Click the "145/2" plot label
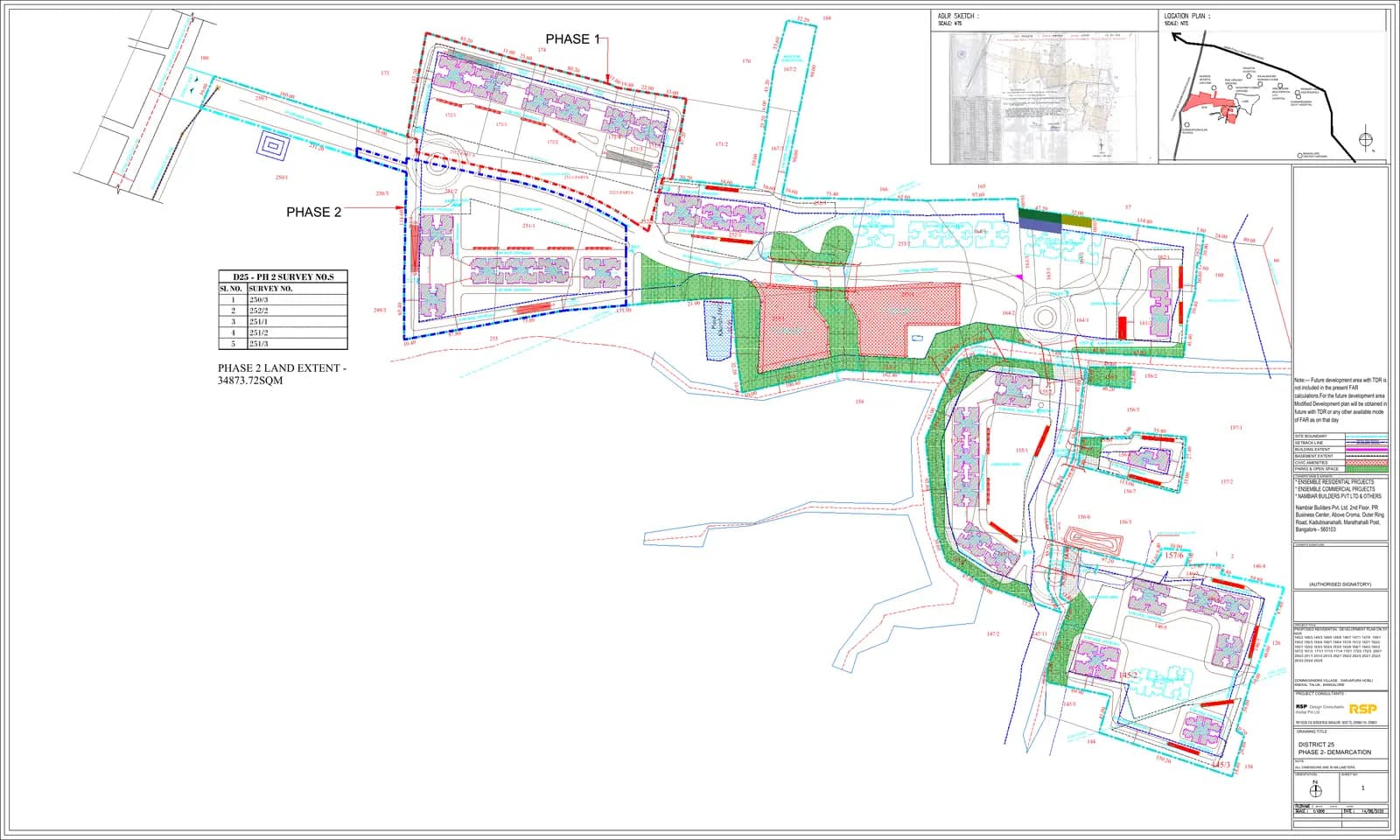 [x=1128, y=675]
